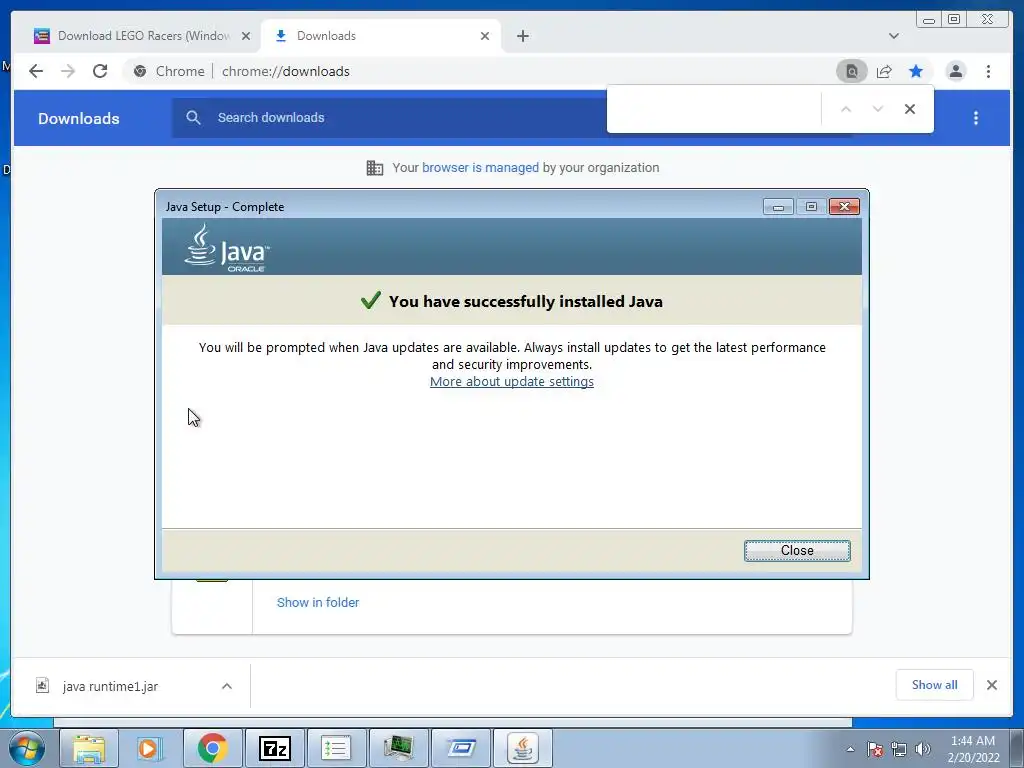Open the clock showing 1:44 AM
The height and width of the screenshot is (768, 1024).
tap(973, 749)
